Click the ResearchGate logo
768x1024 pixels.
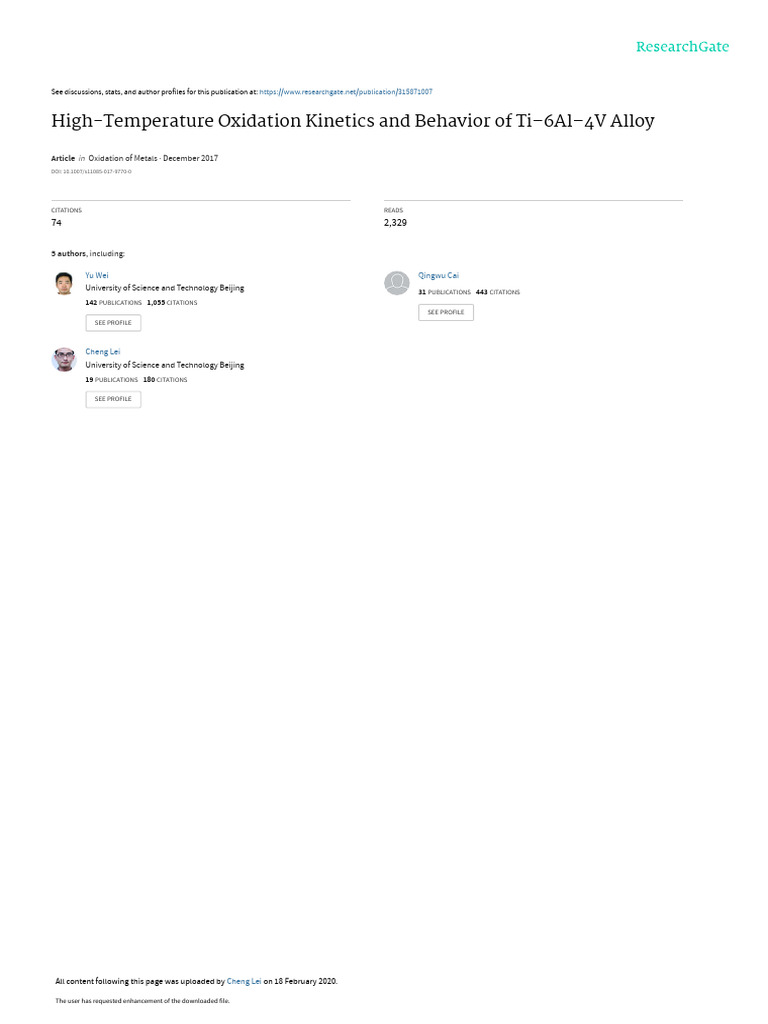click(682, 47)
